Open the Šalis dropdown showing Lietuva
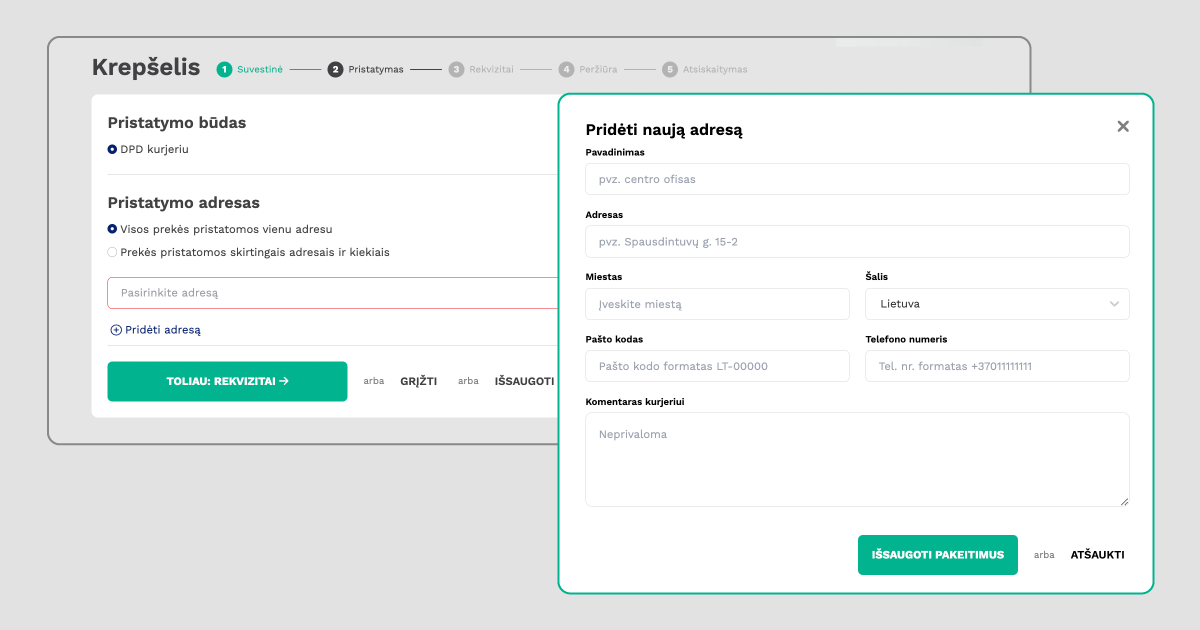Image resolution: width=1200 pixels, height=630 pixels. (x=996, y=304)
